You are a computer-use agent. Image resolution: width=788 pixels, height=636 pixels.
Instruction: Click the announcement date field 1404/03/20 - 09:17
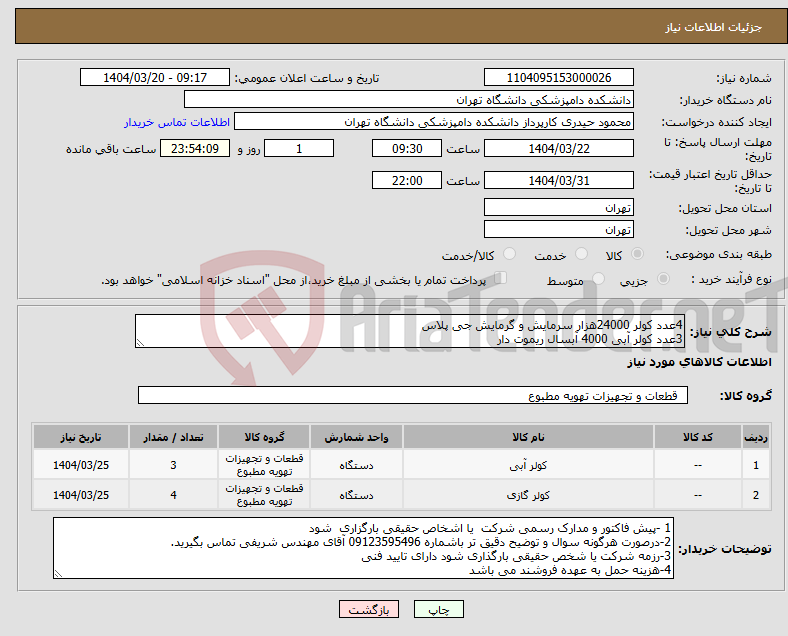click(x=155, y=77)
